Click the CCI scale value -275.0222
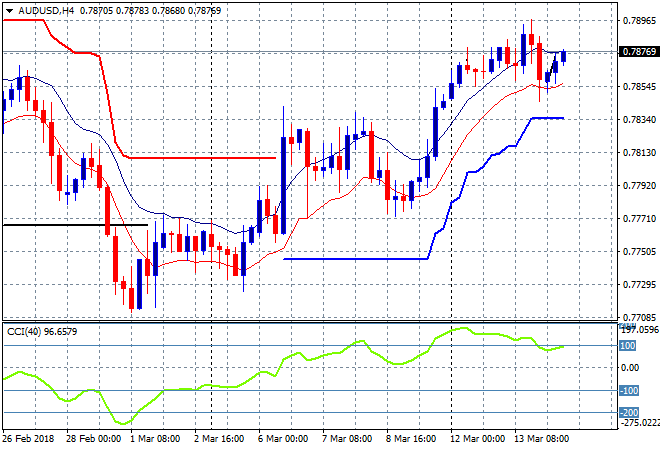 click(640, 422)
